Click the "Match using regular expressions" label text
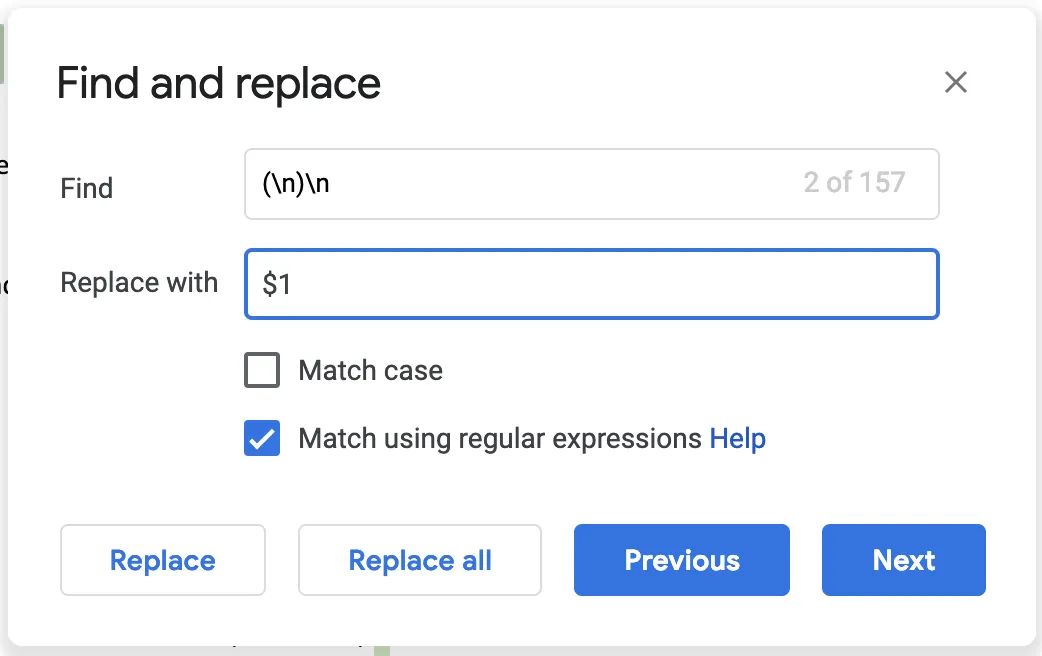This screenshot has width=1042, height=656. (x=500, y=439)
